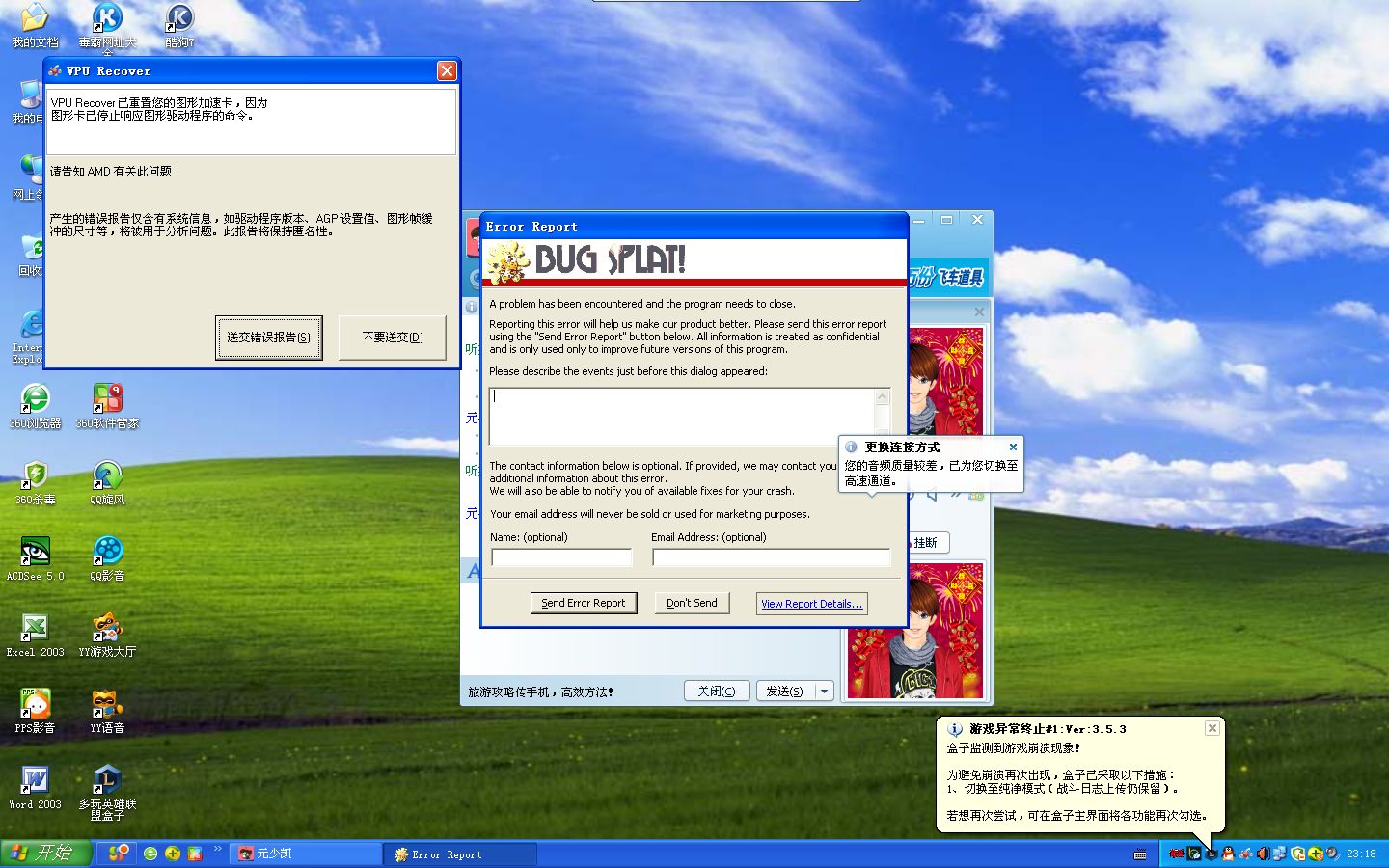Click the QQ penguin tray icon
Viewport: 1389px width, 868px height.
pos(1228,854)
